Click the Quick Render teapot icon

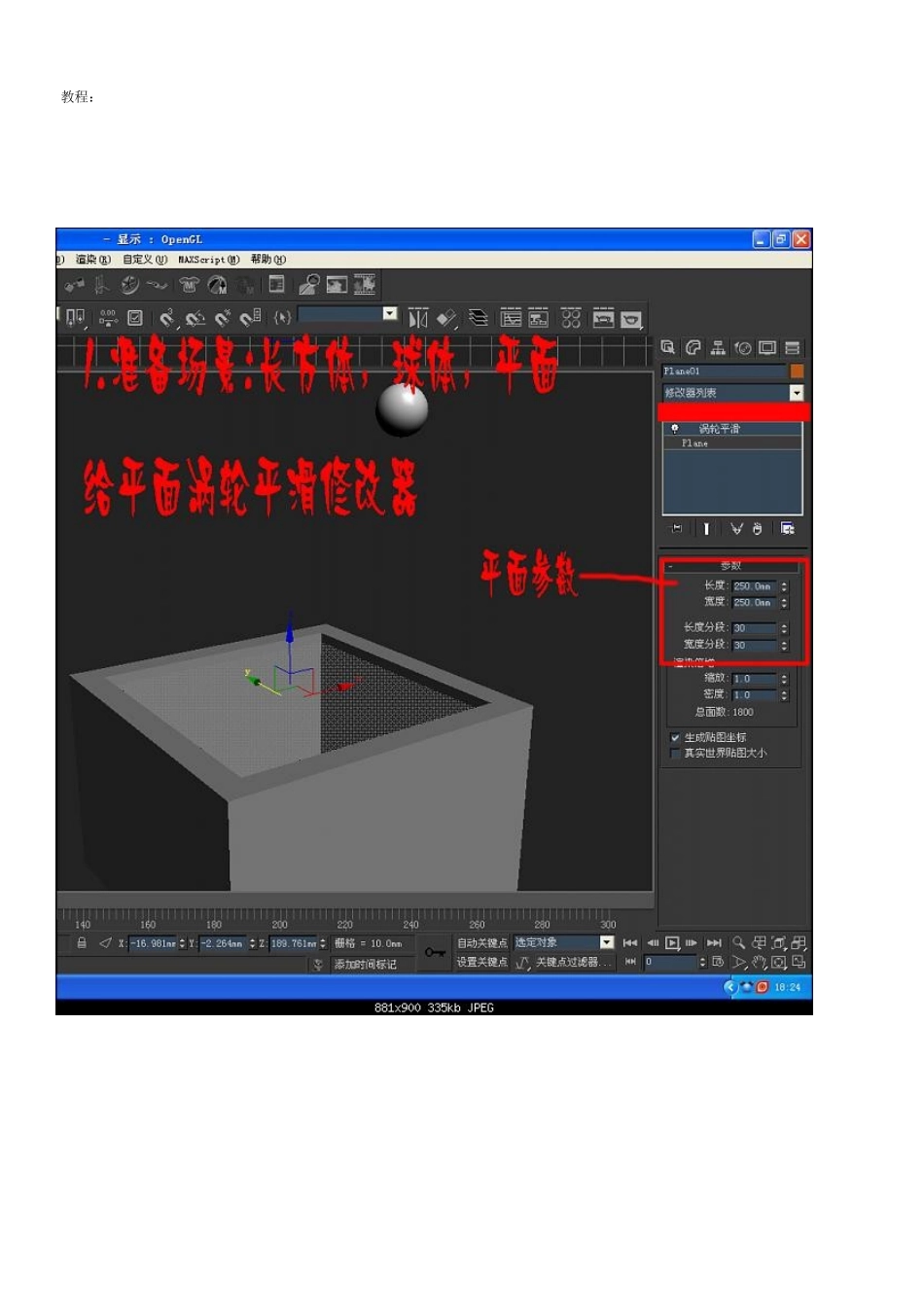coord(631,319)
